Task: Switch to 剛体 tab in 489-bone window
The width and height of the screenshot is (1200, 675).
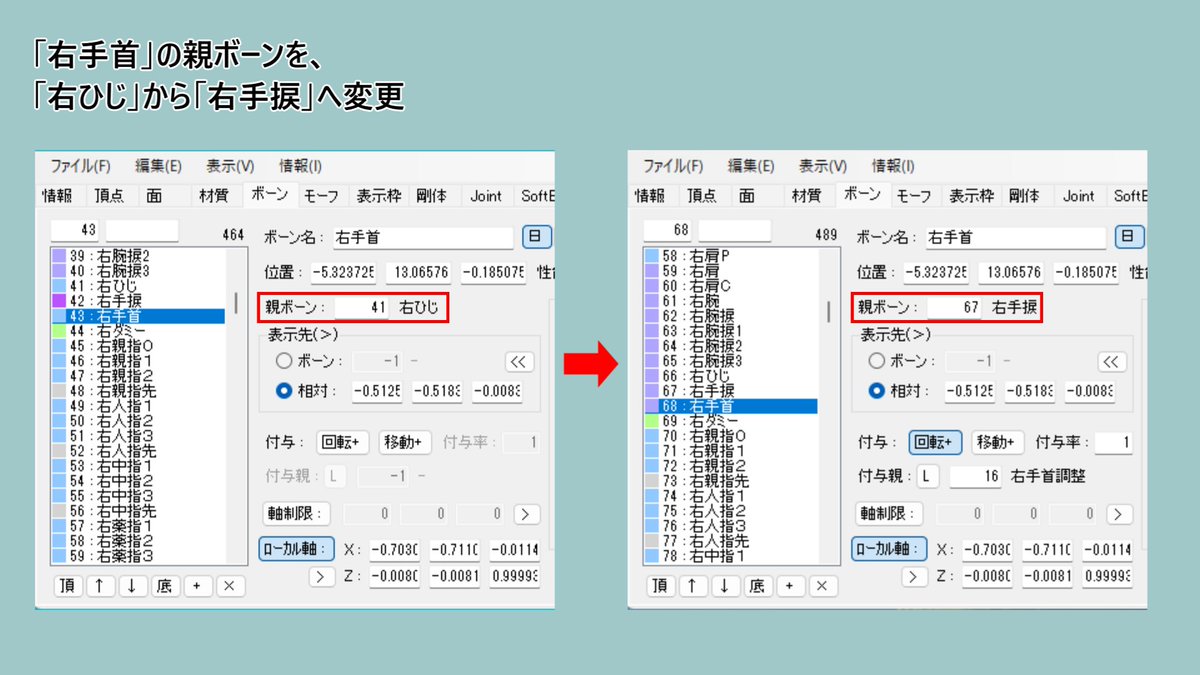Action: [1024, 196]
